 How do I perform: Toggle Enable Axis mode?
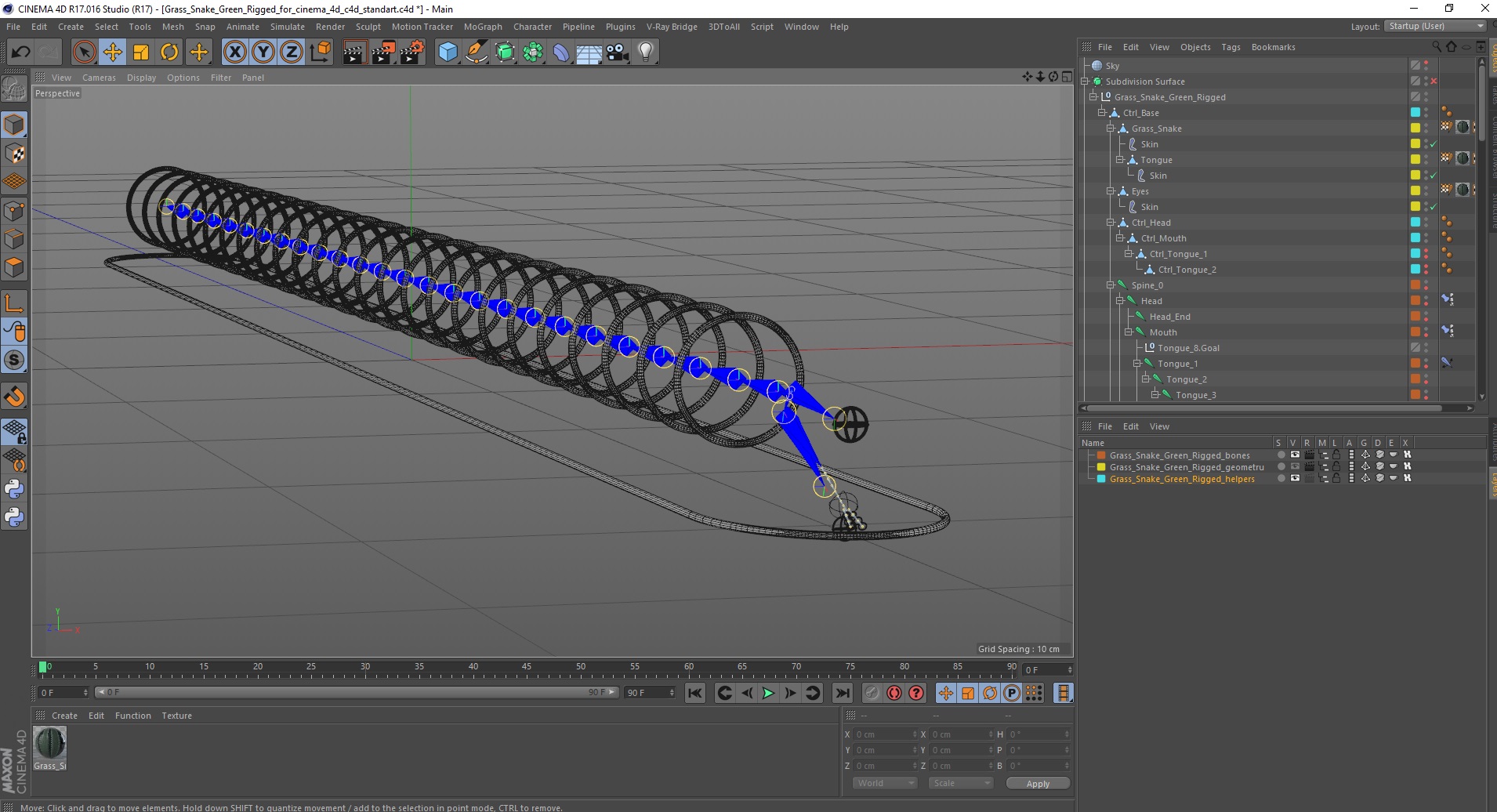click(x=14, y=303)
